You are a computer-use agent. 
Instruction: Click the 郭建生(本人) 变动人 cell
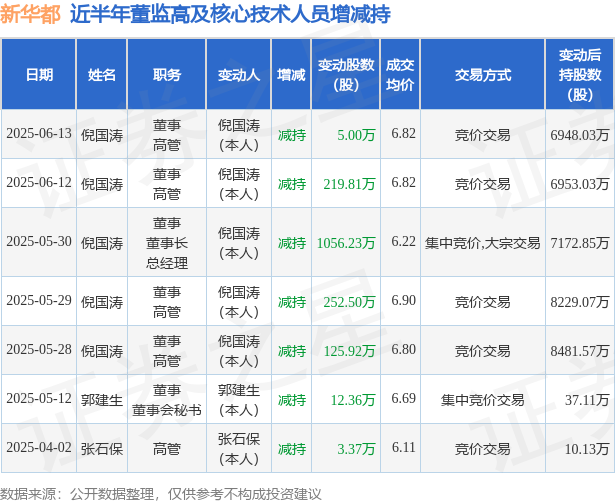coord(239,400)
